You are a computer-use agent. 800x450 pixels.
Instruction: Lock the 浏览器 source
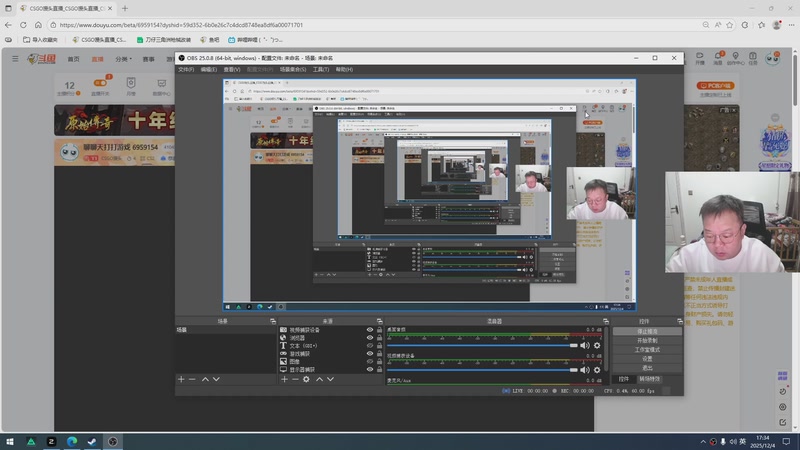pyautogui.click(x=380, y=338)
